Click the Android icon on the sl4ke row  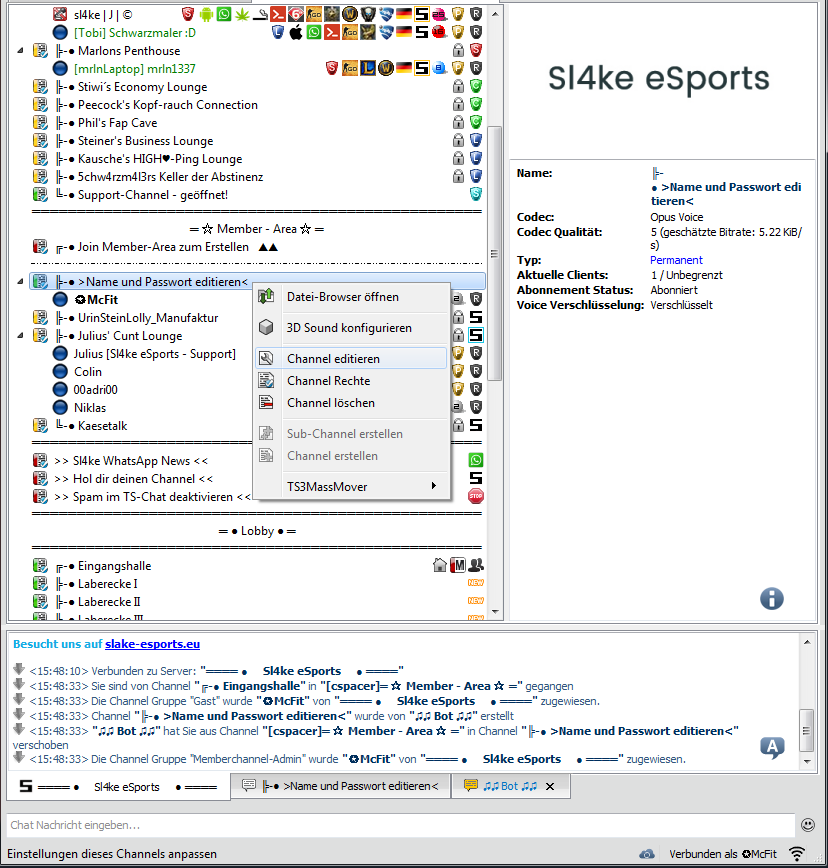206,14
